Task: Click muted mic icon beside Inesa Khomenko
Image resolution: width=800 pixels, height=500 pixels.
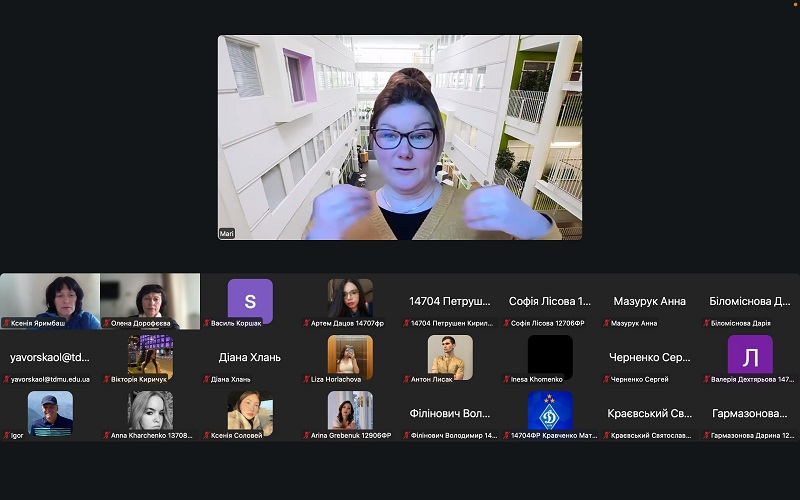Action: (506, 379)
